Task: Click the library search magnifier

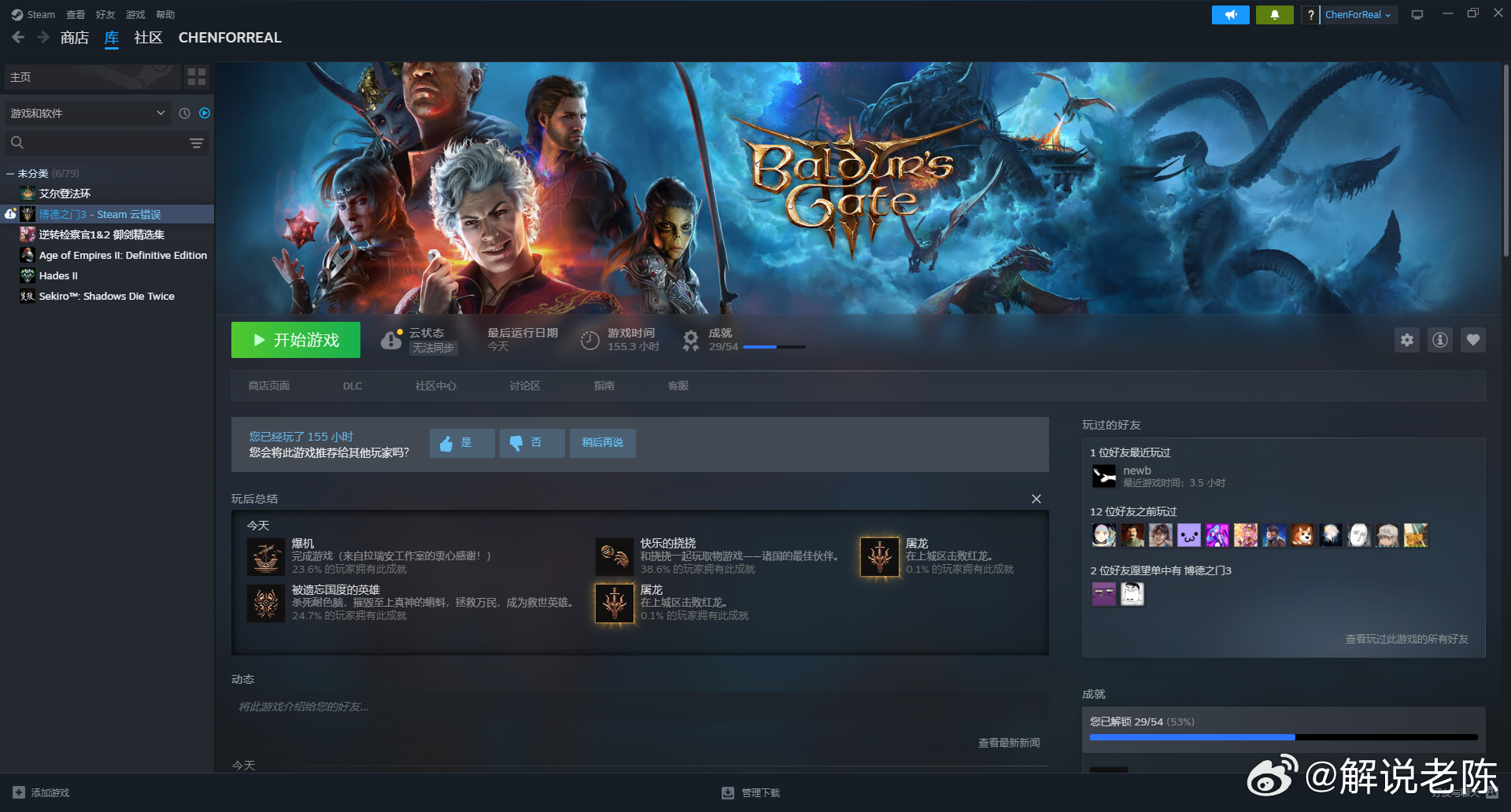Action: pos(17,142)
